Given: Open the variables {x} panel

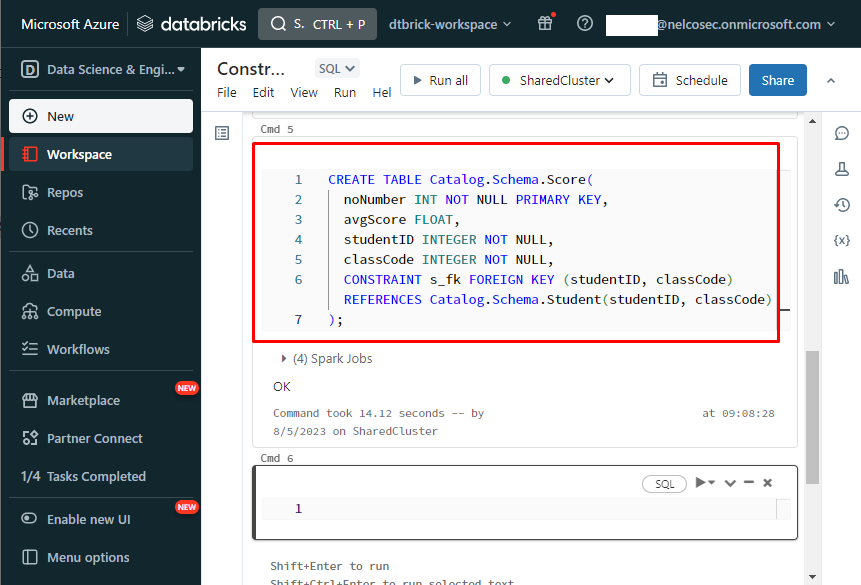Looking at the screenshot, I should (x=841, y=241).
